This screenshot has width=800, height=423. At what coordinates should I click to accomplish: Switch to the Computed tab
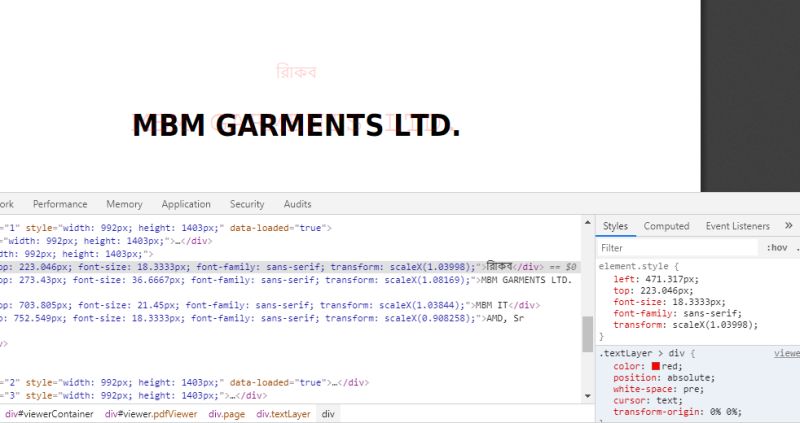666,226
